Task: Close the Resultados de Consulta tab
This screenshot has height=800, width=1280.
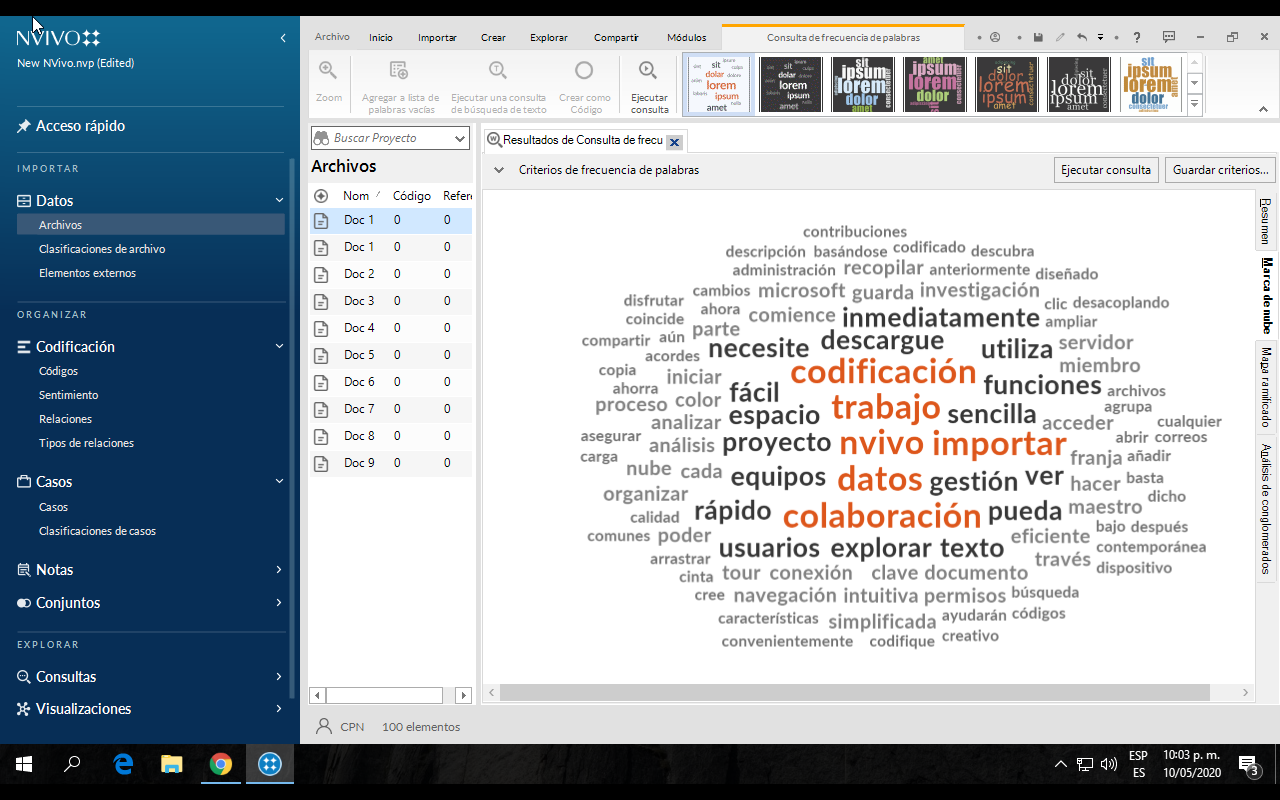Action: 674,142
